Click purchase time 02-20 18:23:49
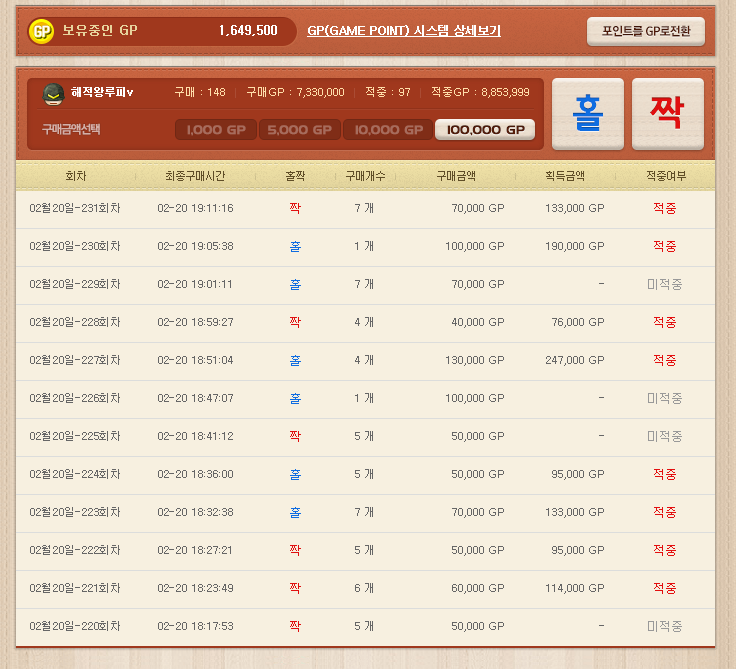736x669 pixels. [x=195, y=589]
